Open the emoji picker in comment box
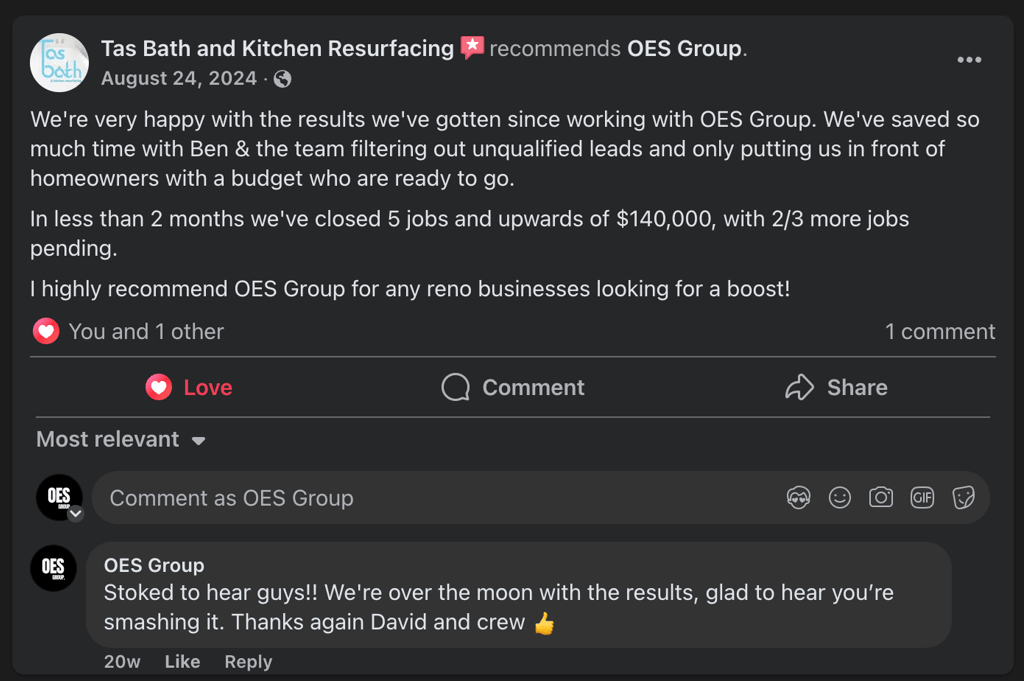 [840, 498]
